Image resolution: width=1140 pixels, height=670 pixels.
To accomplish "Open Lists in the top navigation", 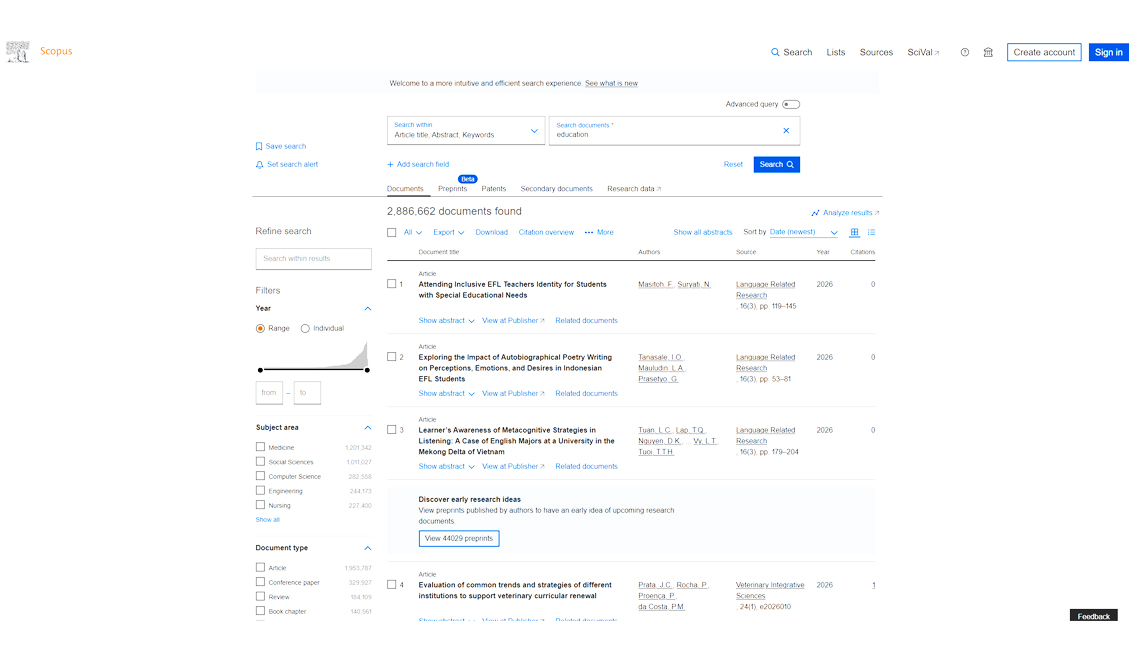I will [x=836, y=52].
